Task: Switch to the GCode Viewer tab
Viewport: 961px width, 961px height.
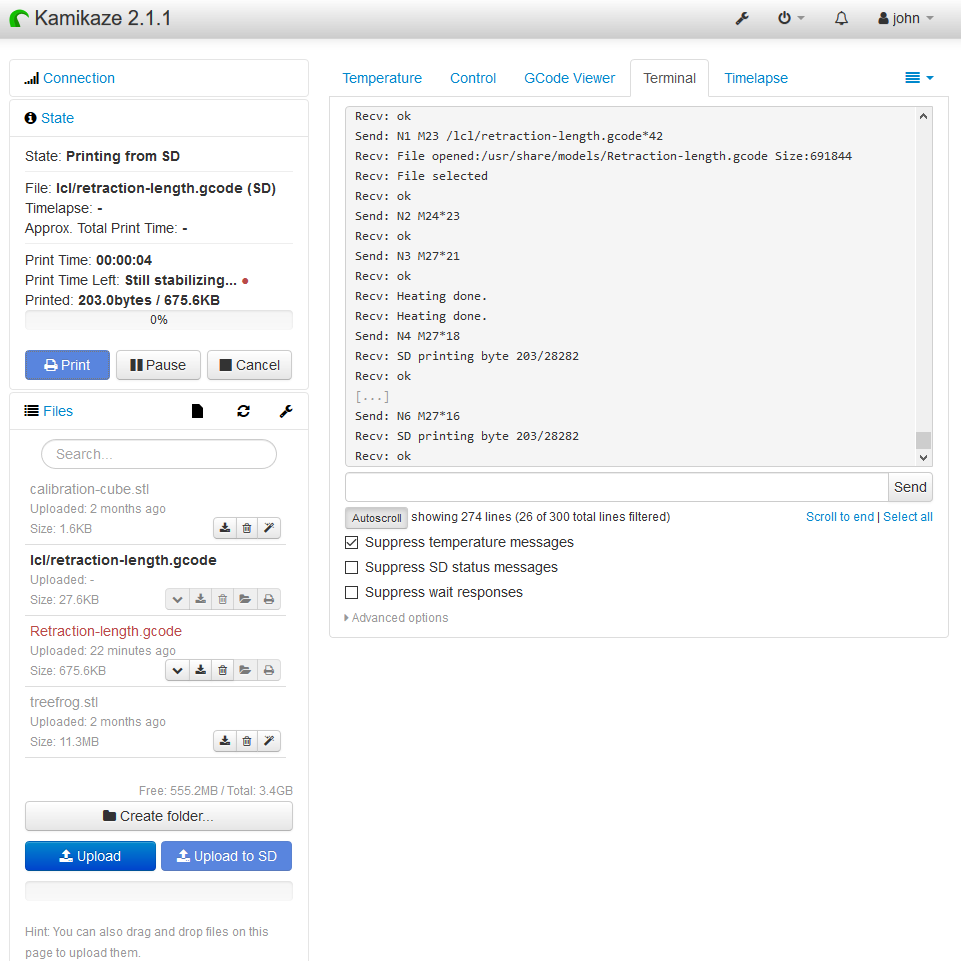Action: (569, 78)
